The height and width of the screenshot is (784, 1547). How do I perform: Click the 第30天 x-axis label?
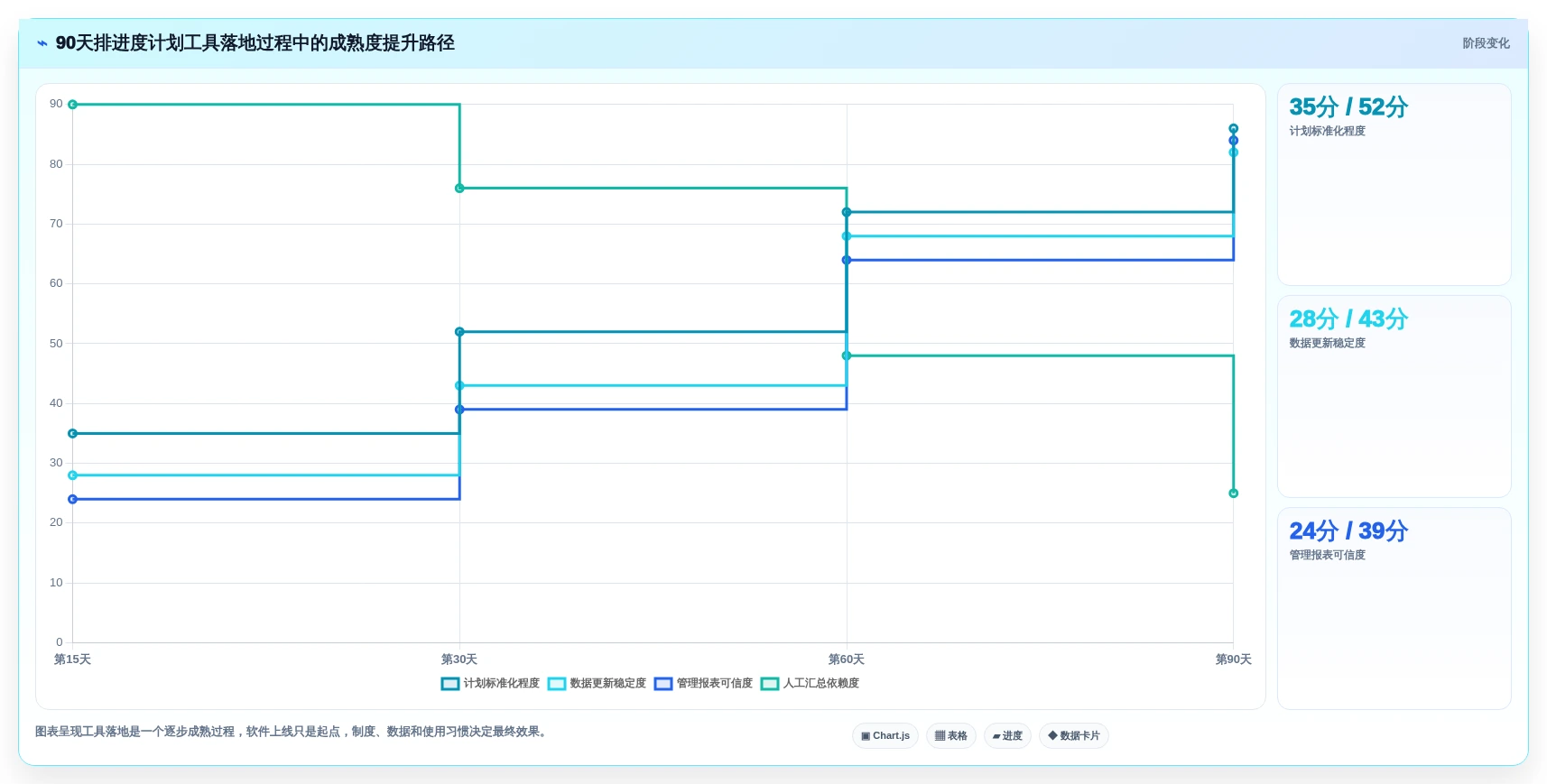point(459,659)
